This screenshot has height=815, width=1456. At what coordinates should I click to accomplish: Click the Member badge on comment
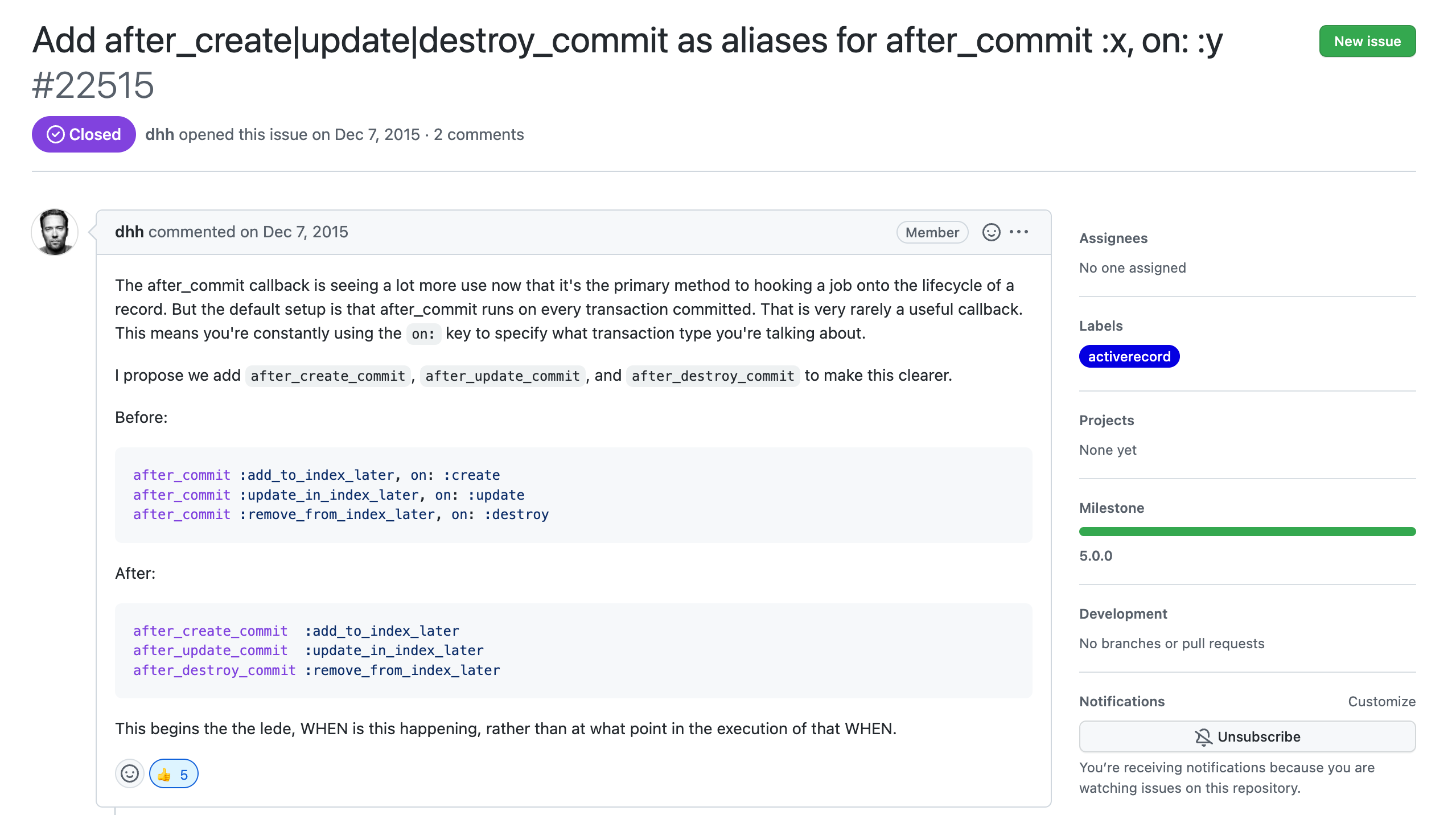(932, 232)
